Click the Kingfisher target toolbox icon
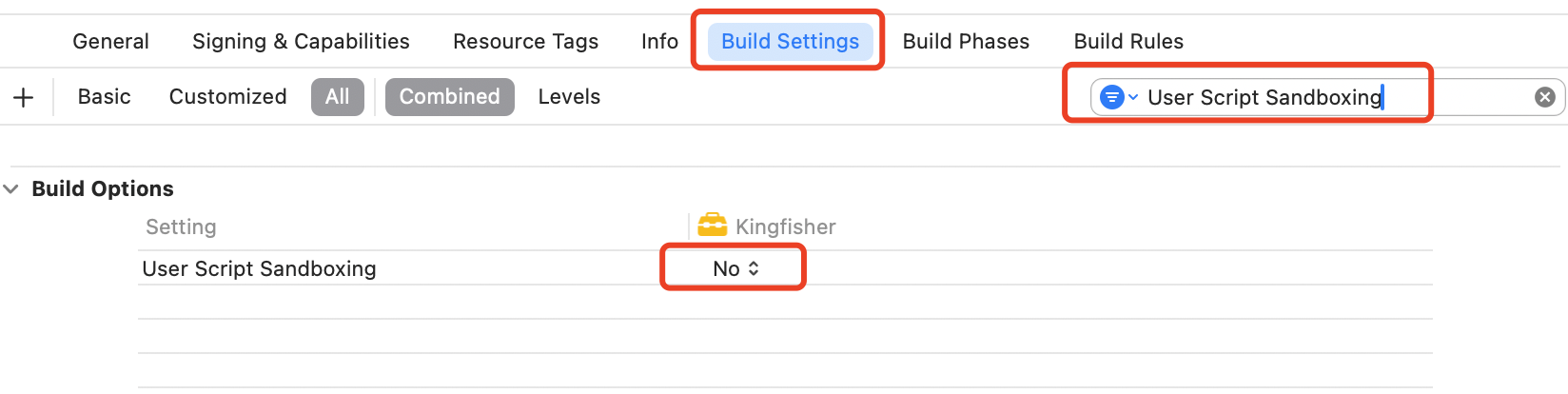Screen dimensions: 1568x394 click(712, 226)
